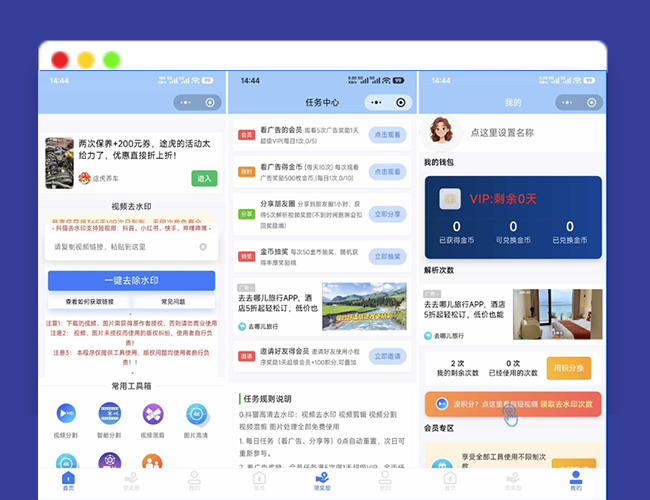This screenshot has width=650, height=500.
Task: Clear the video link input with the X icon
Action: click(203, 247)
